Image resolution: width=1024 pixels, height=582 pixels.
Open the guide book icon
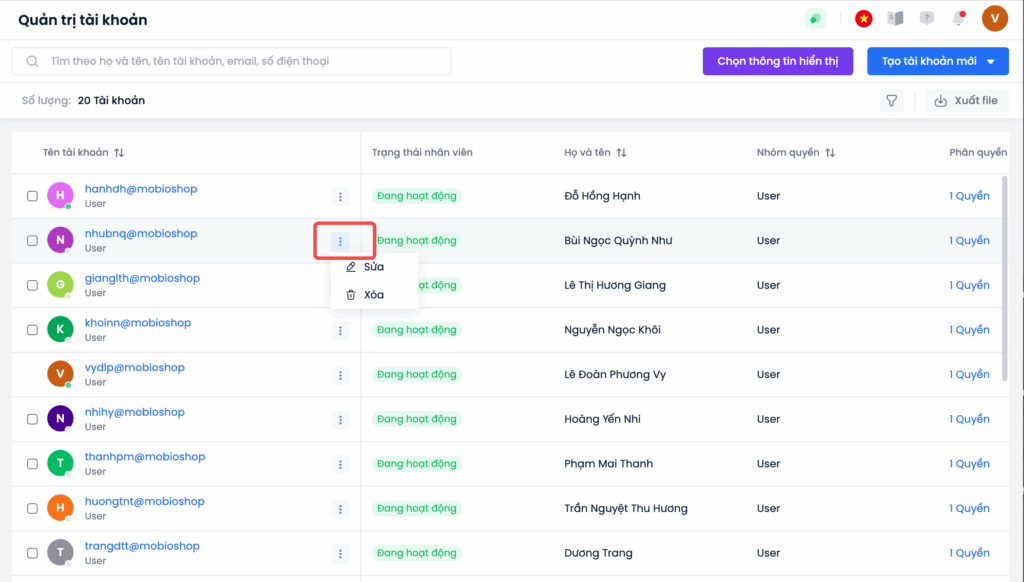click(895, 18)
